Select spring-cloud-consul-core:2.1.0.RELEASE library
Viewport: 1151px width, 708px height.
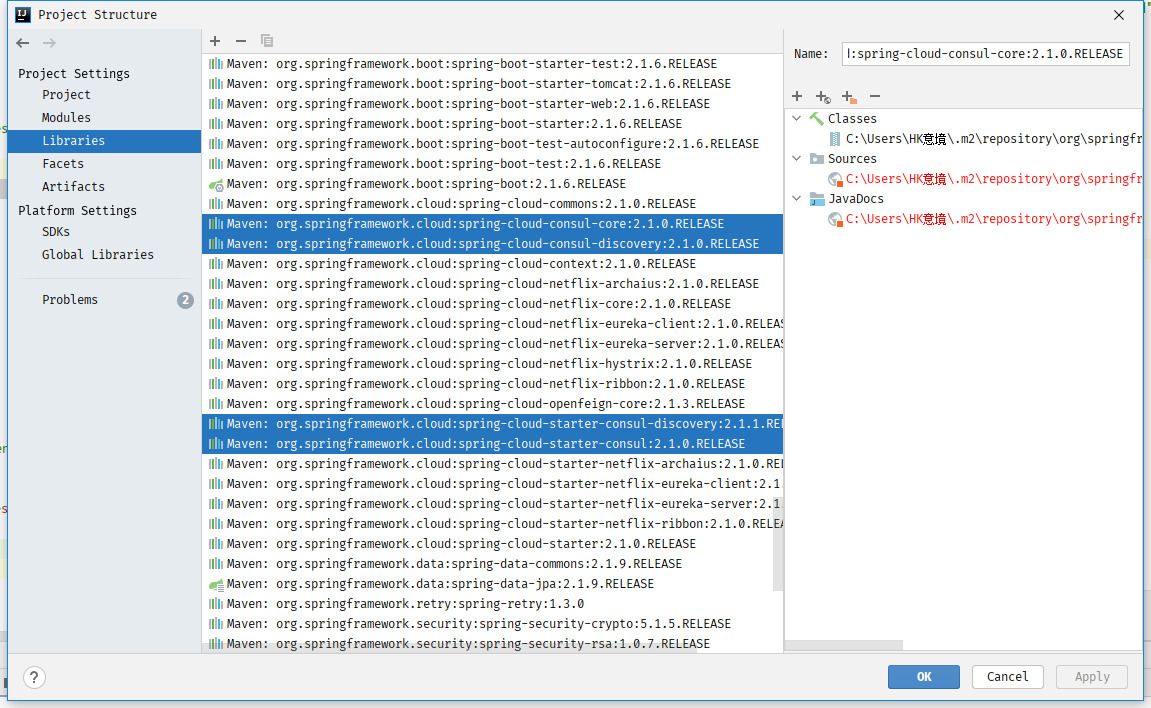[492, 224]
